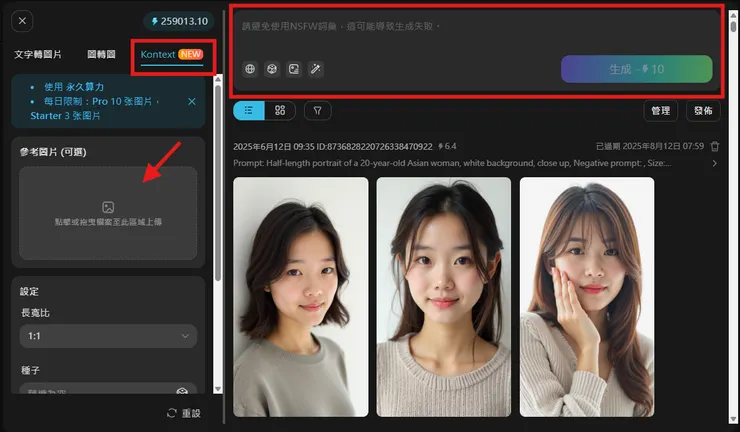Click the 種子 seed input field
This screenshot has height=432, width=740.
pos(108,389)
